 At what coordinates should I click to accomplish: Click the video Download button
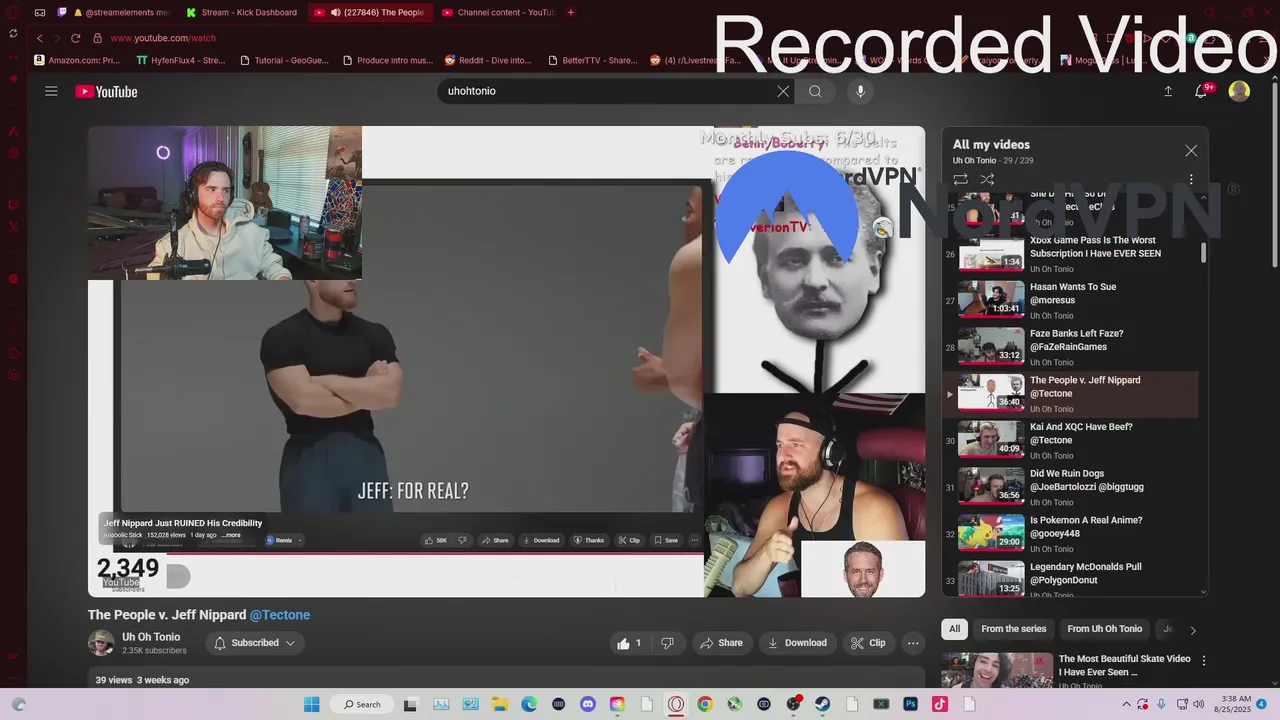pyautogui.click(x=797, y=643)
